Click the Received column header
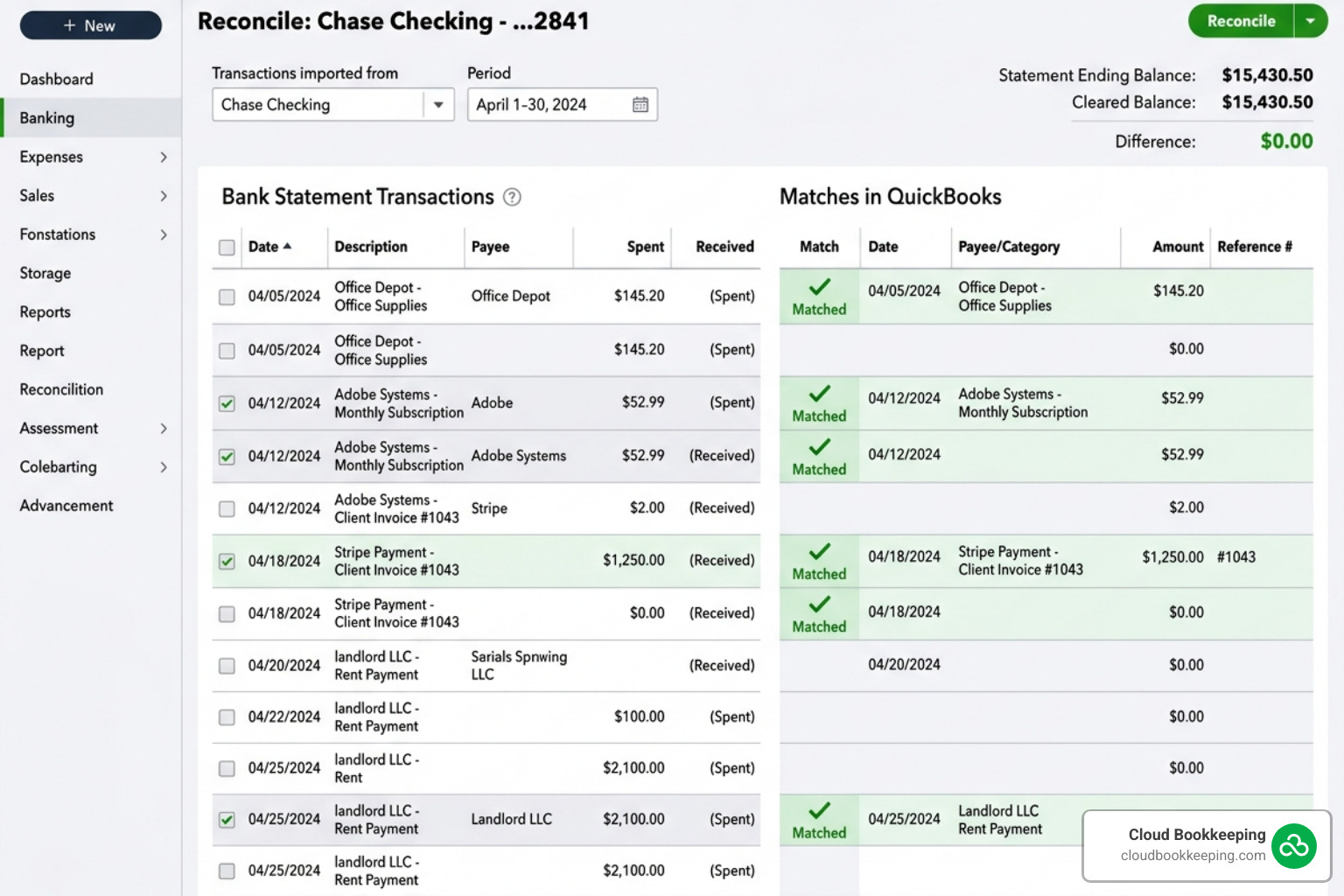 pos(724,247)
